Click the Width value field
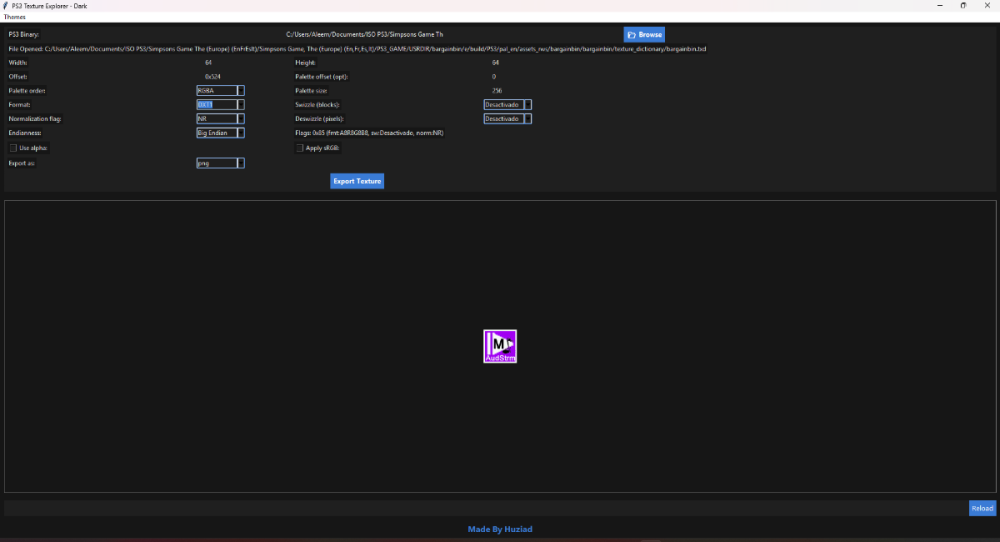1000x542 pixels. pos(209,62)
